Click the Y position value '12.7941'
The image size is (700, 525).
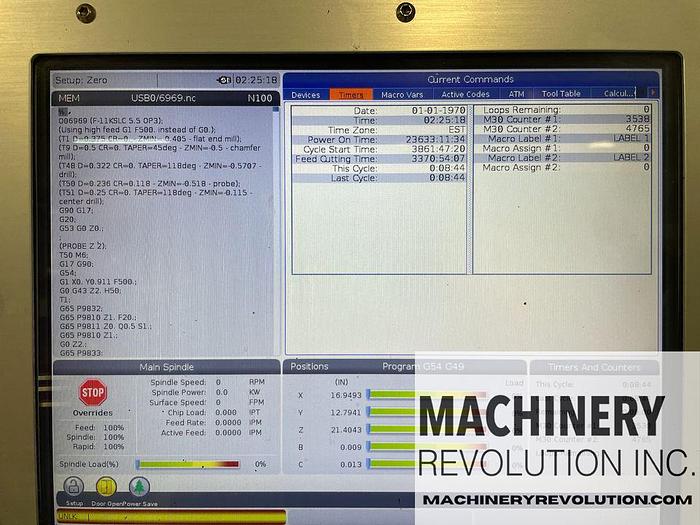point(346,412)
